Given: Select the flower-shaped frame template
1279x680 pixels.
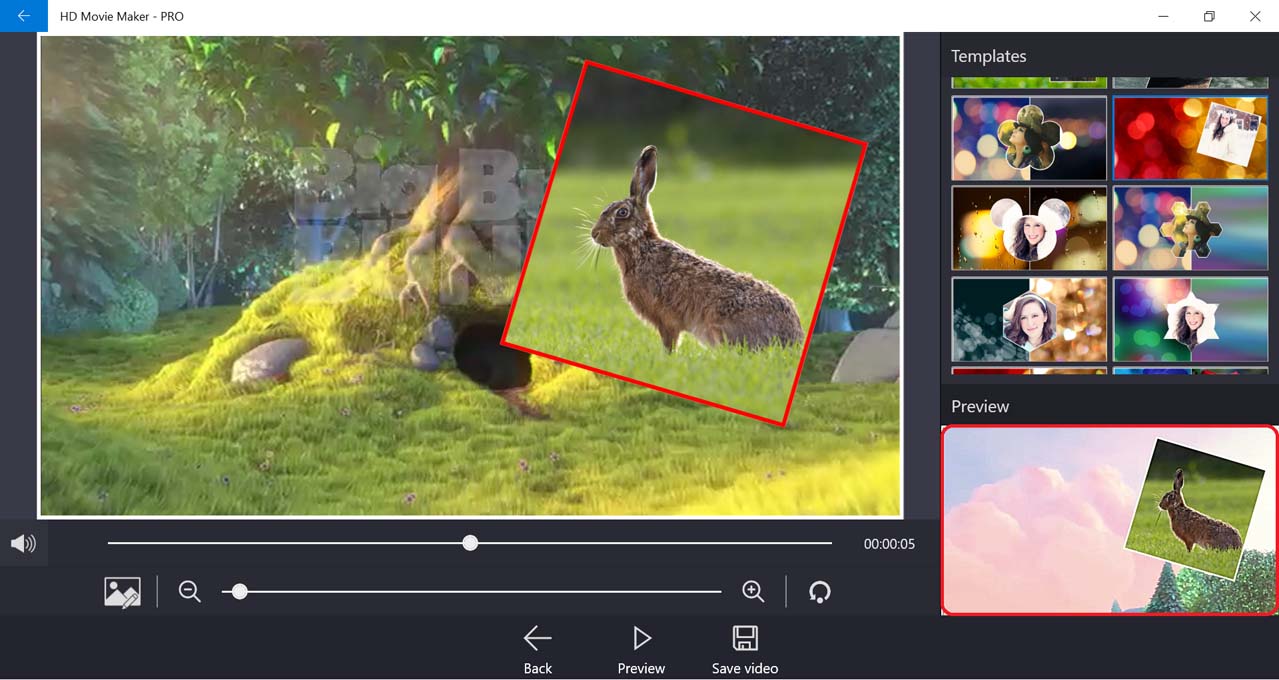Looking at the screenshot, I should pyautogui.click(x=1029, y=138).
